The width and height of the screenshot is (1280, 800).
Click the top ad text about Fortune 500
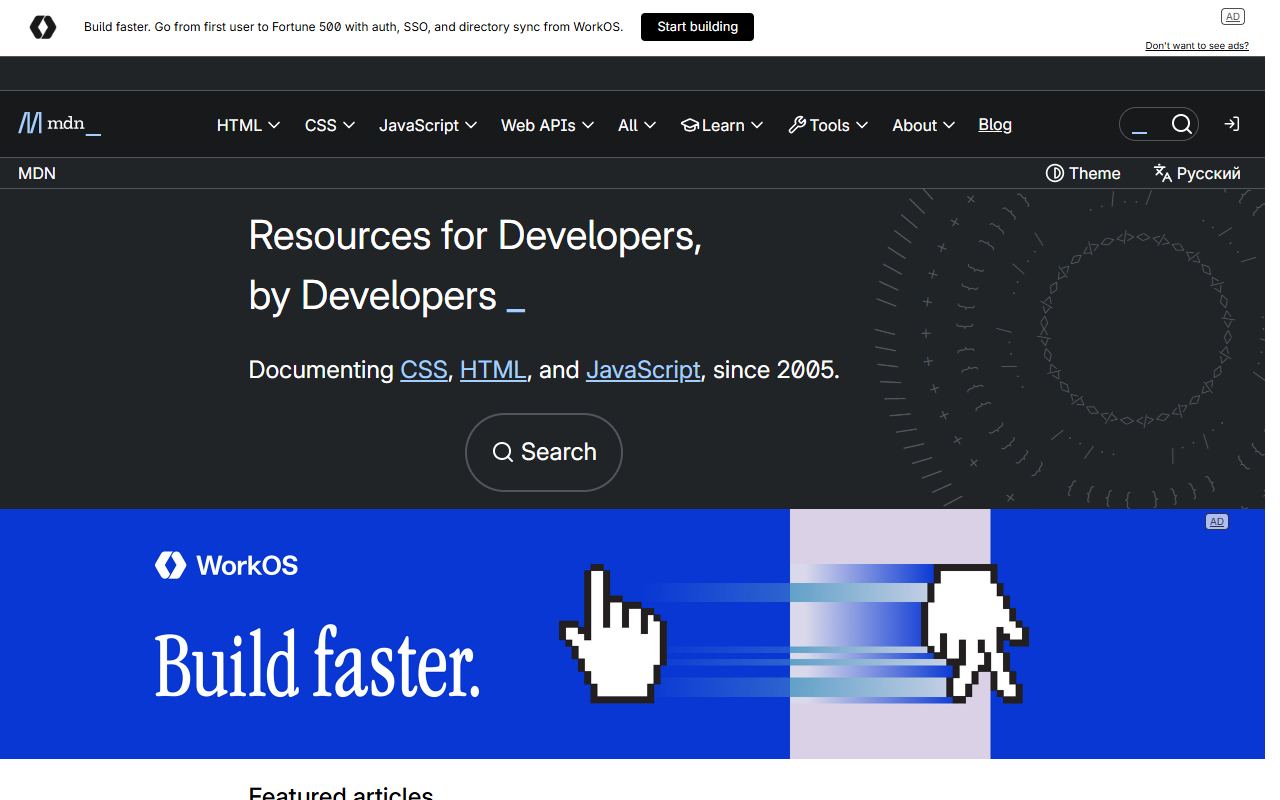tap(353, 27)
